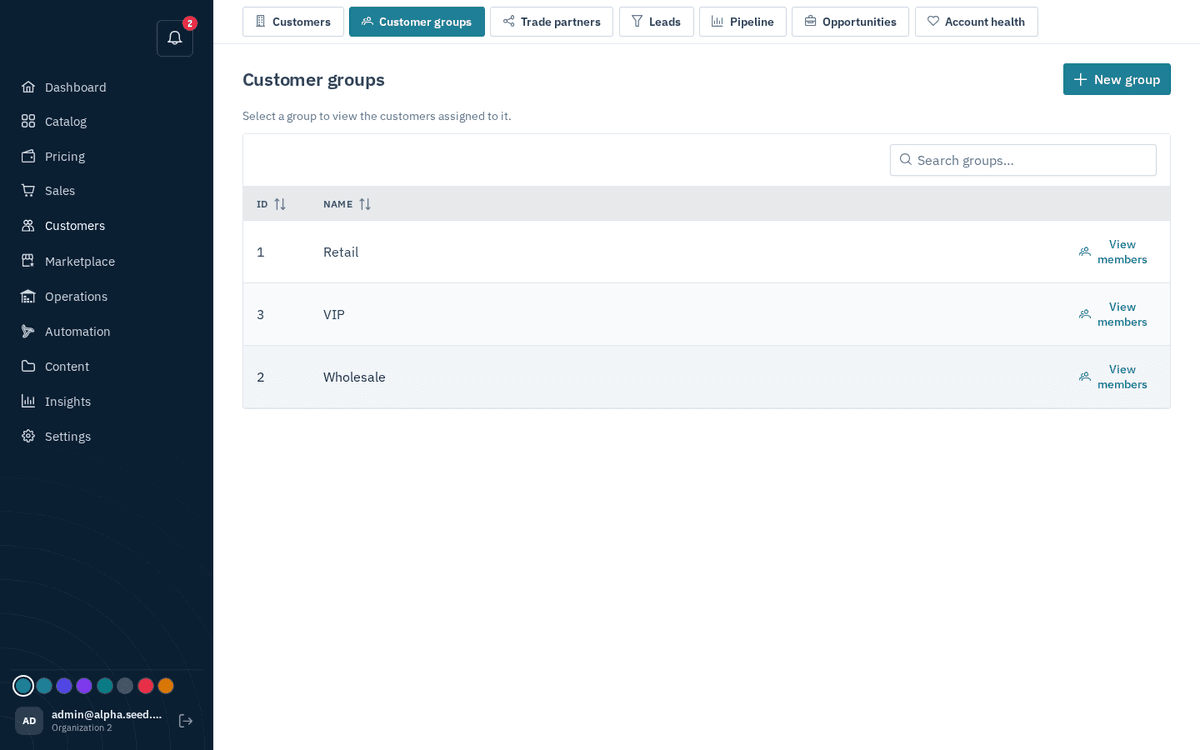Select the Retail group name
Image resolution: width=1200 pixels, height=750 pixels.
(341, 252)
